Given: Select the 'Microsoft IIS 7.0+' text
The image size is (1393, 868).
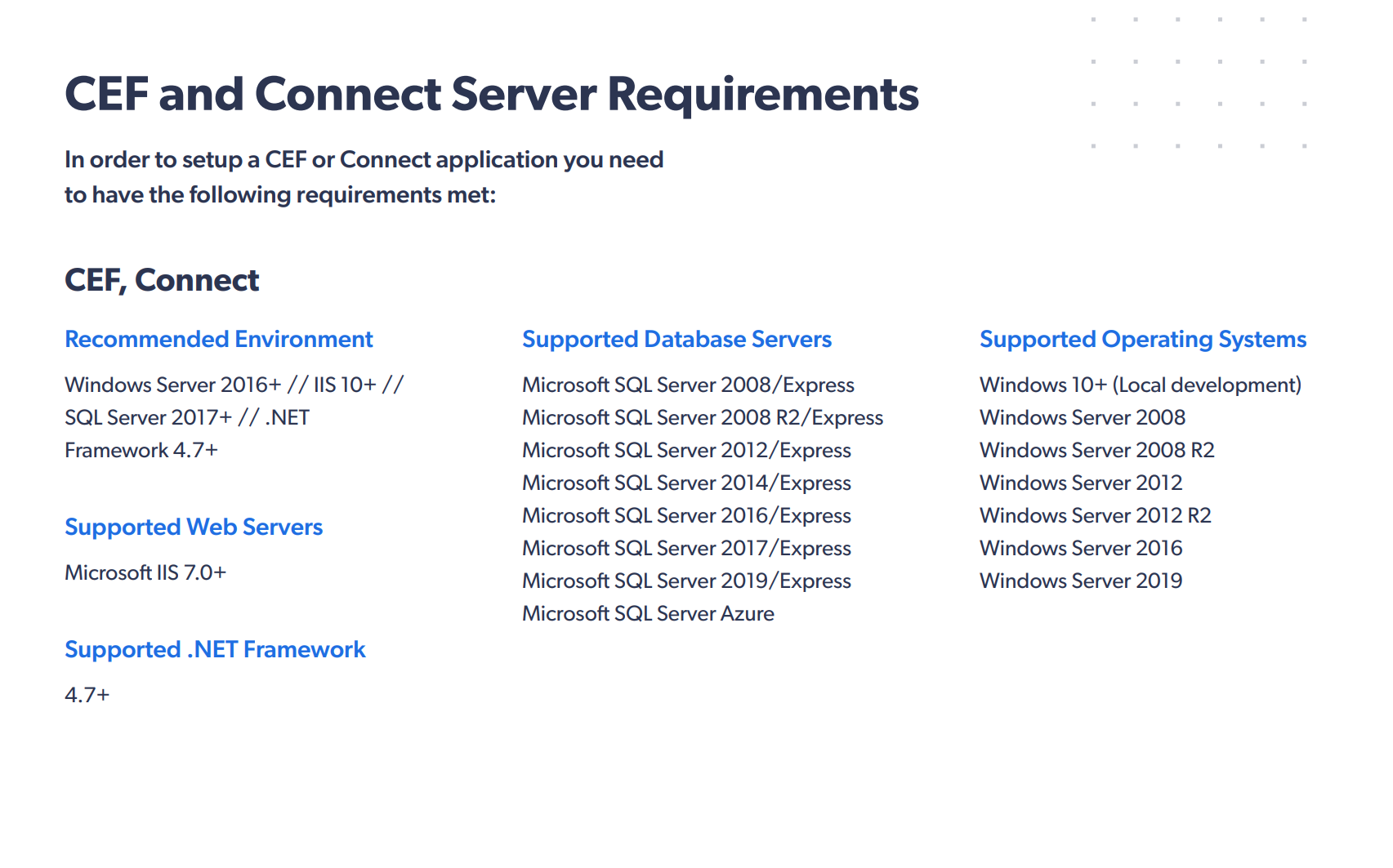Looking at the screenshot, I should 145,572.
